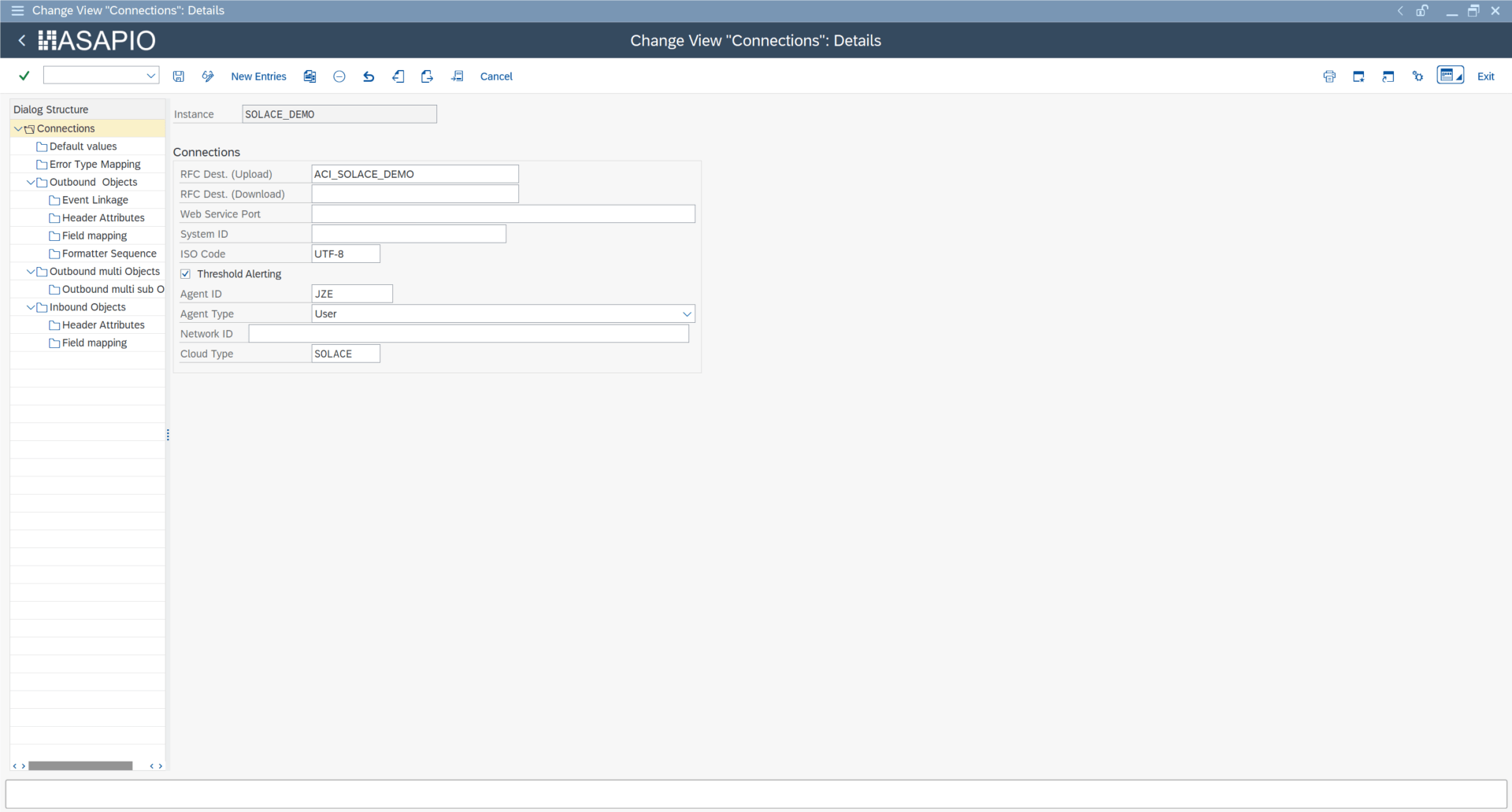1512x812 pixels.
Task: Click New Entries button
Action: click(258, 76)
